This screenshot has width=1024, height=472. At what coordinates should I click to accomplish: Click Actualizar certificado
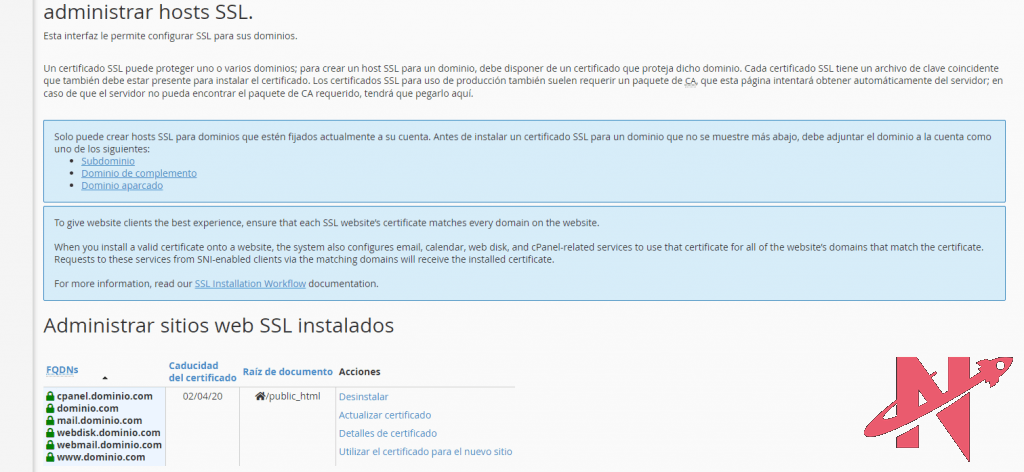pyautogui.click(x=385, y=414)
